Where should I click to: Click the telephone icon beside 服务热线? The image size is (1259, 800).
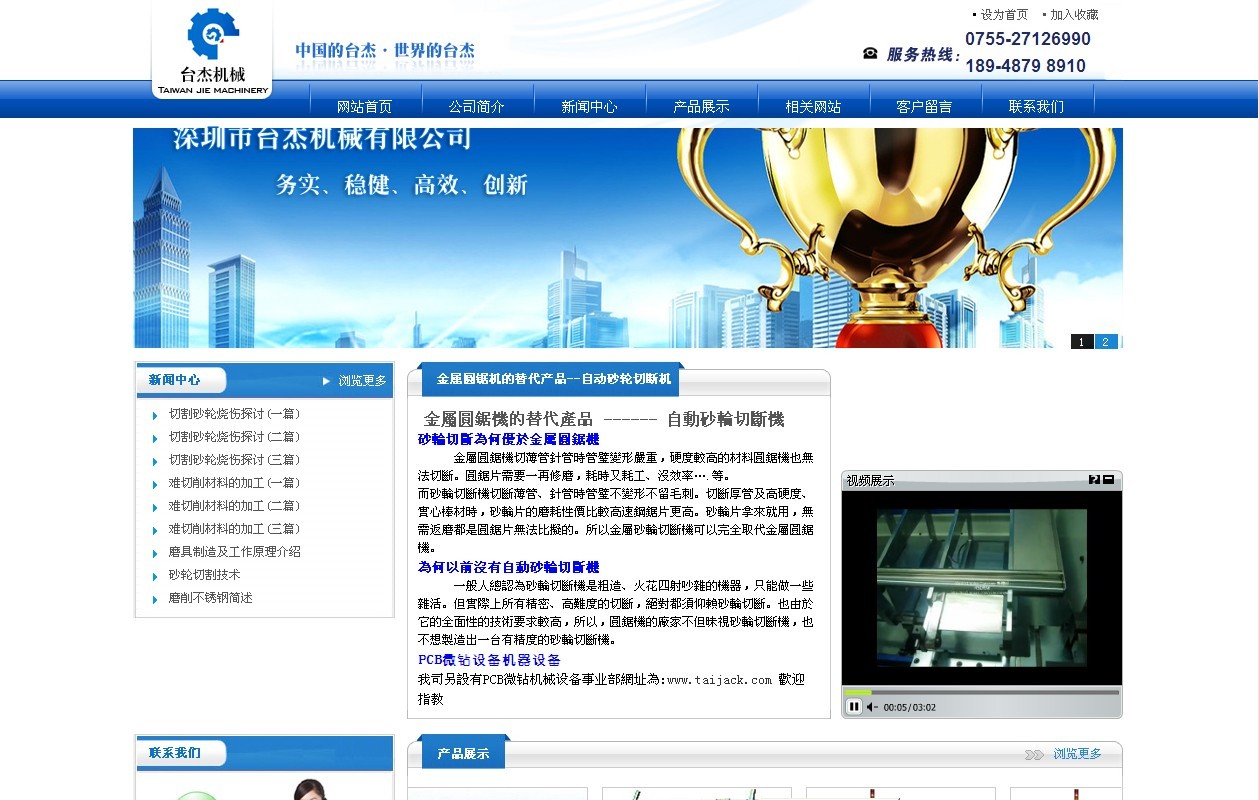click(x=870, y=54)
